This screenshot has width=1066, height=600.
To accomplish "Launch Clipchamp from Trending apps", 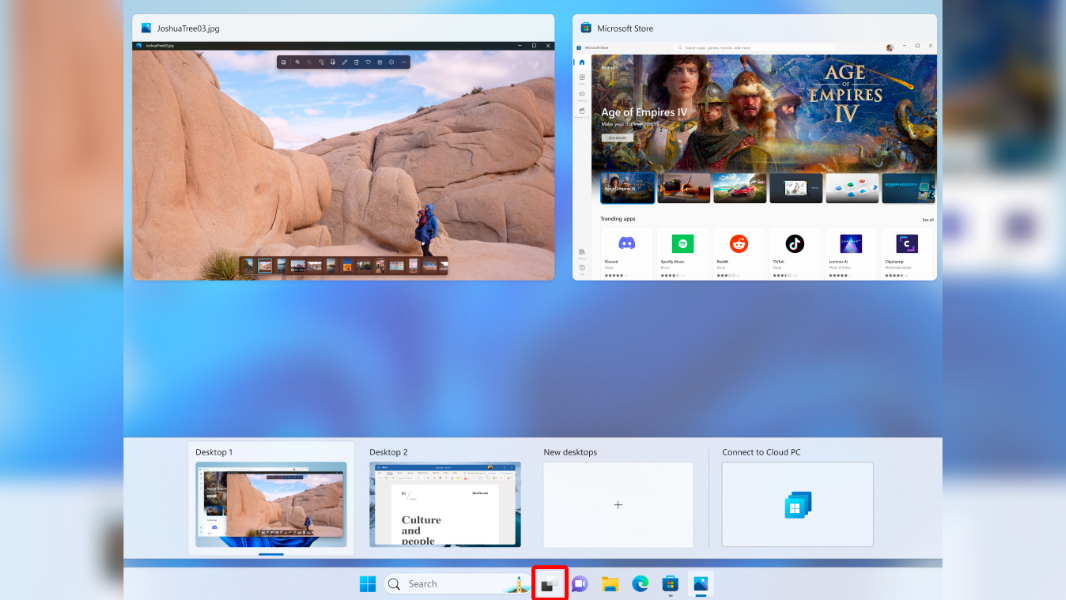I will click(x=906, y=245).
